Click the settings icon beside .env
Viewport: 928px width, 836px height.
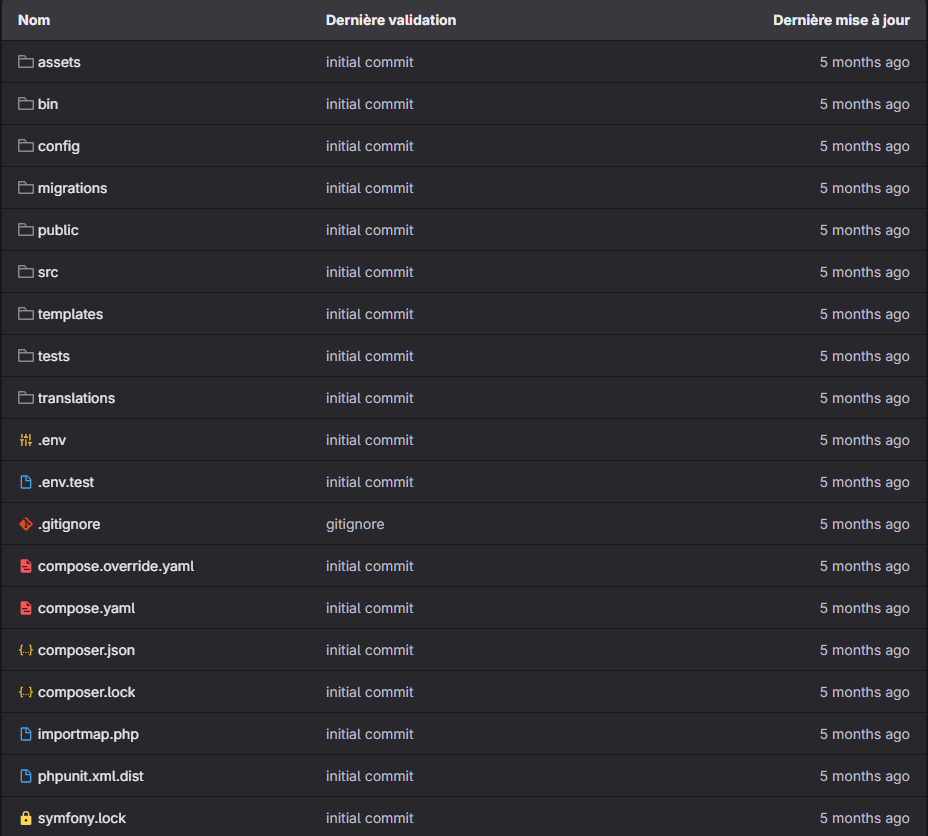[x=25, y=440]
